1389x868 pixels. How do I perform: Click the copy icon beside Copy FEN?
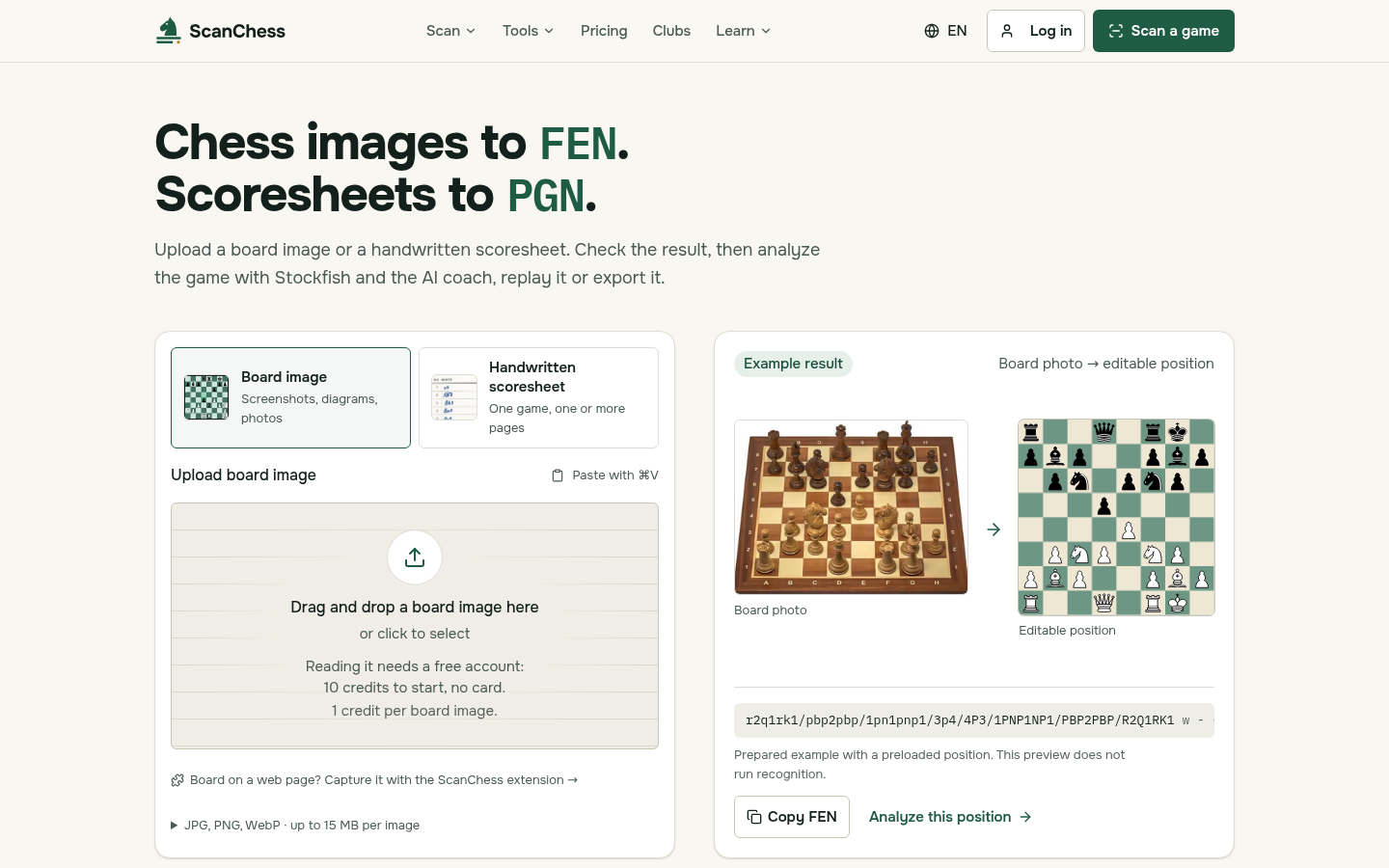tap(754, 817)
